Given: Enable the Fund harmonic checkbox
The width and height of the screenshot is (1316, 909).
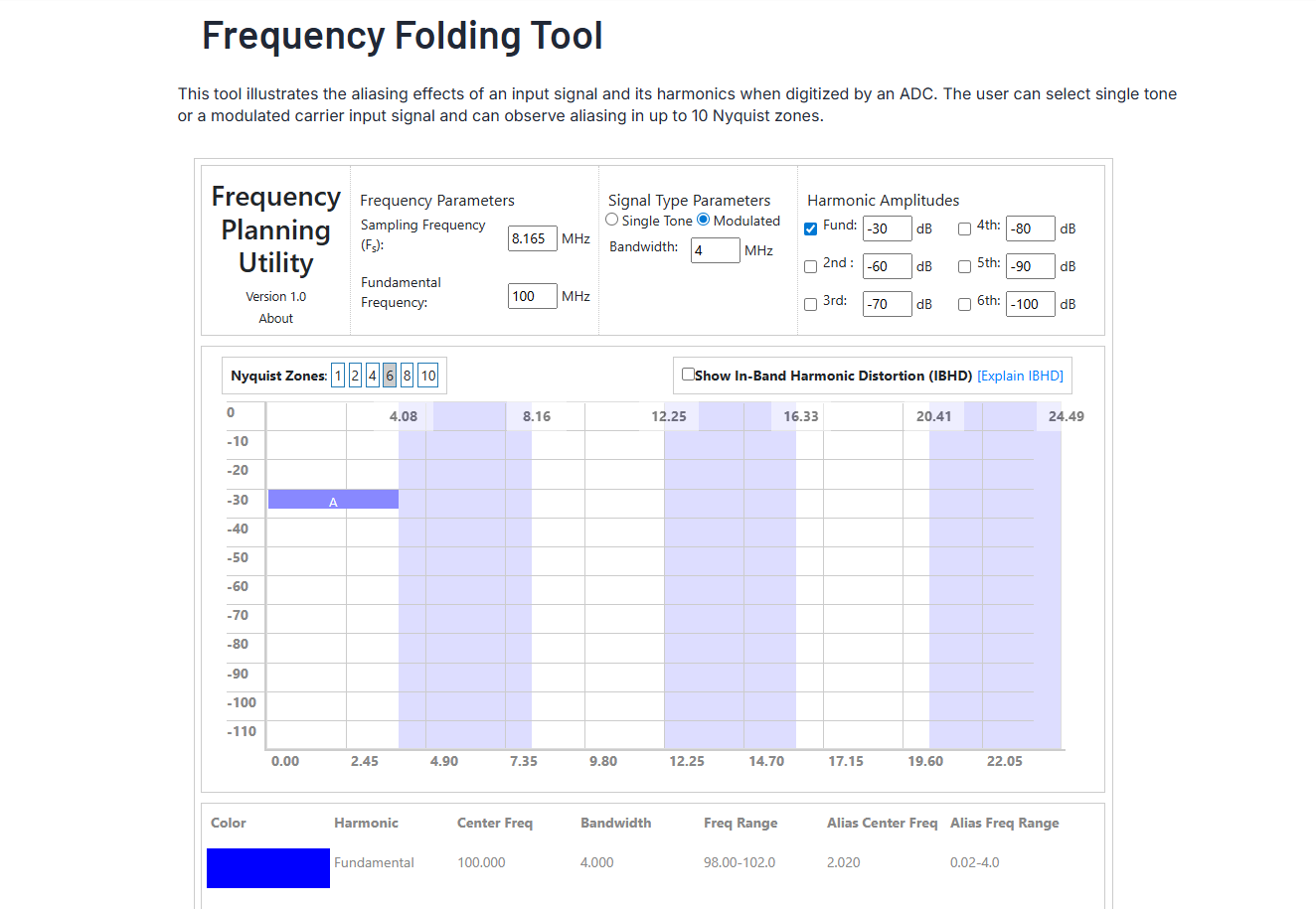Looking at the screenshot, I should click(810, 228).
